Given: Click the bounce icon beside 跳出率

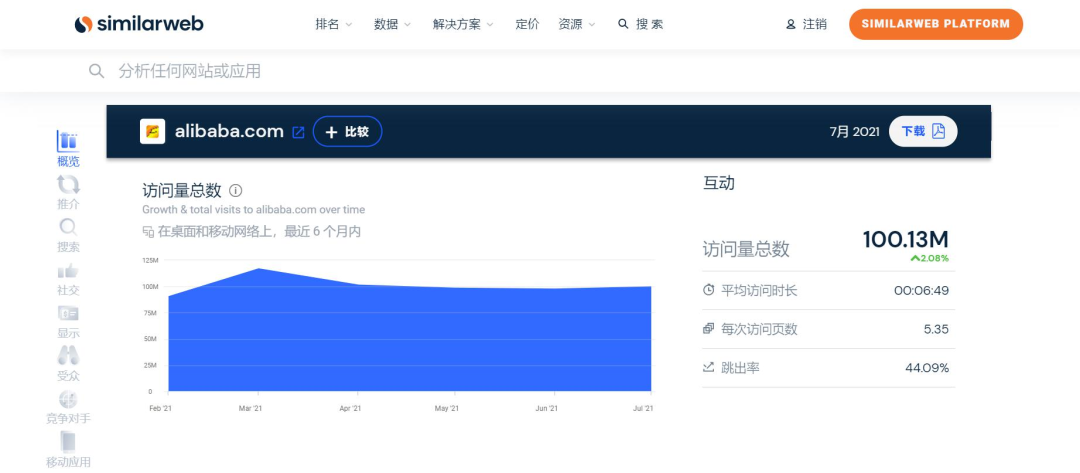Looking at the screenshot, I should point(708,367).
